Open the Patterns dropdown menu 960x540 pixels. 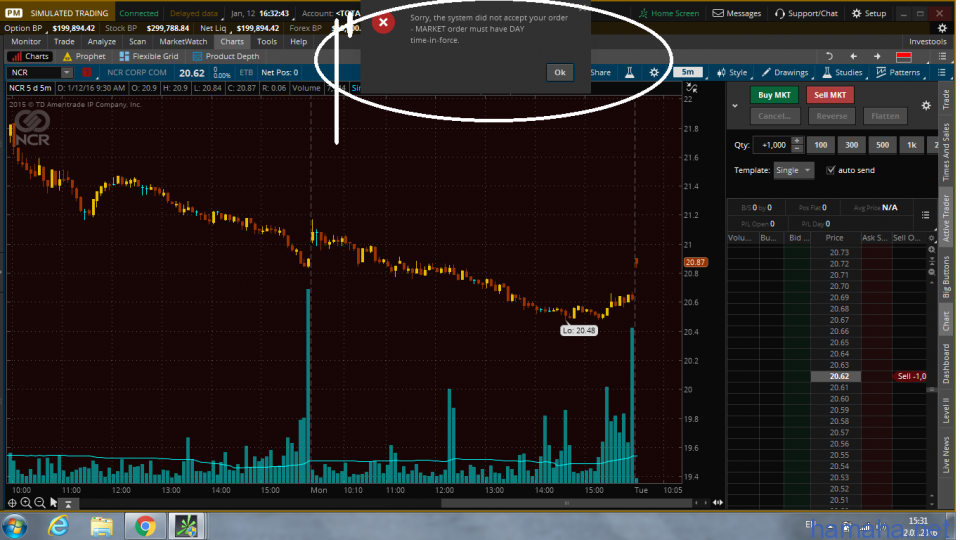(901, 72)
